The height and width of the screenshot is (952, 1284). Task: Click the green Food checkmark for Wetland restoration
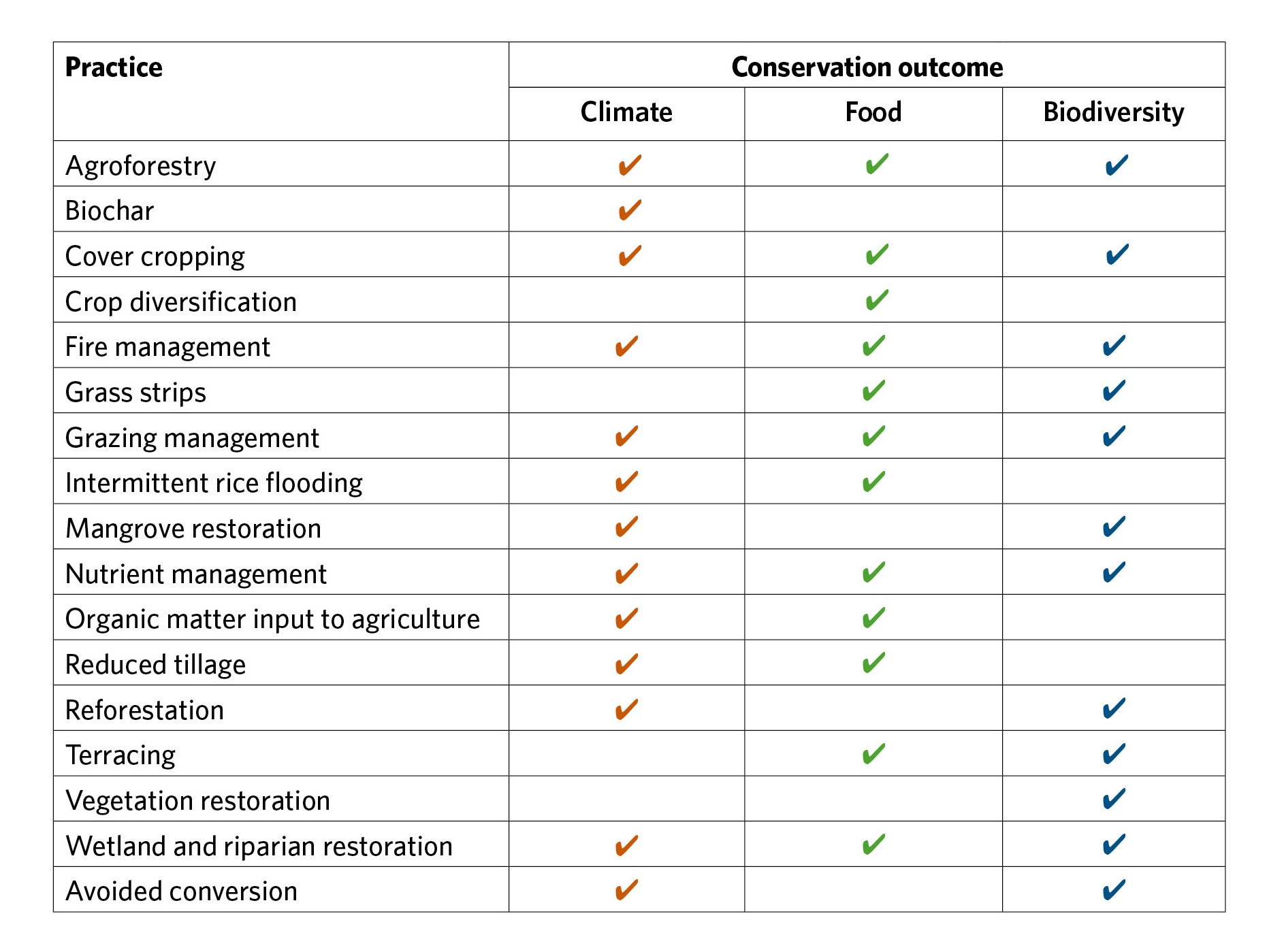coord(873,845)
